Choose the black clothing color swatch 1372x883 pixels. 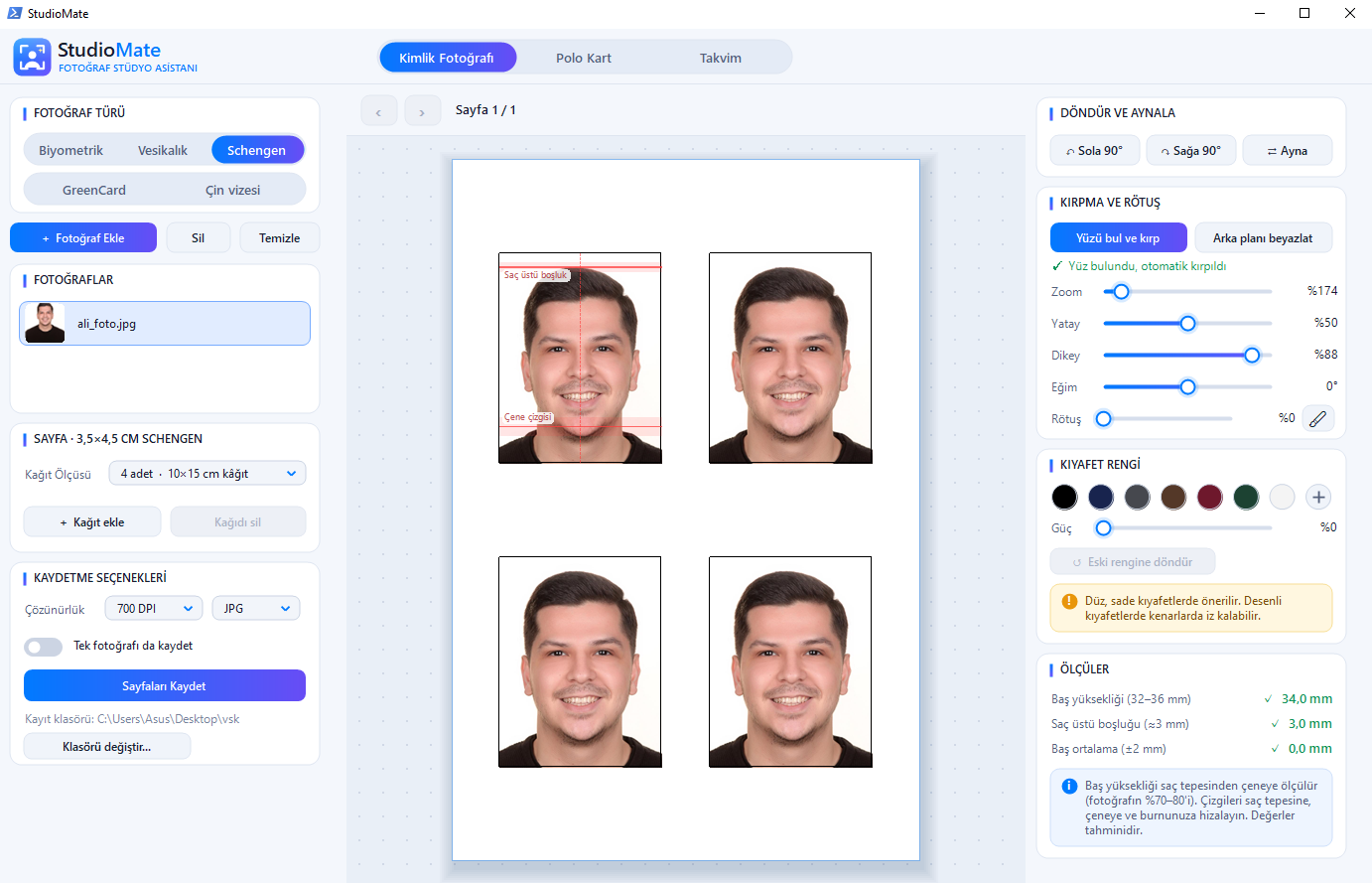(1064, 497)
